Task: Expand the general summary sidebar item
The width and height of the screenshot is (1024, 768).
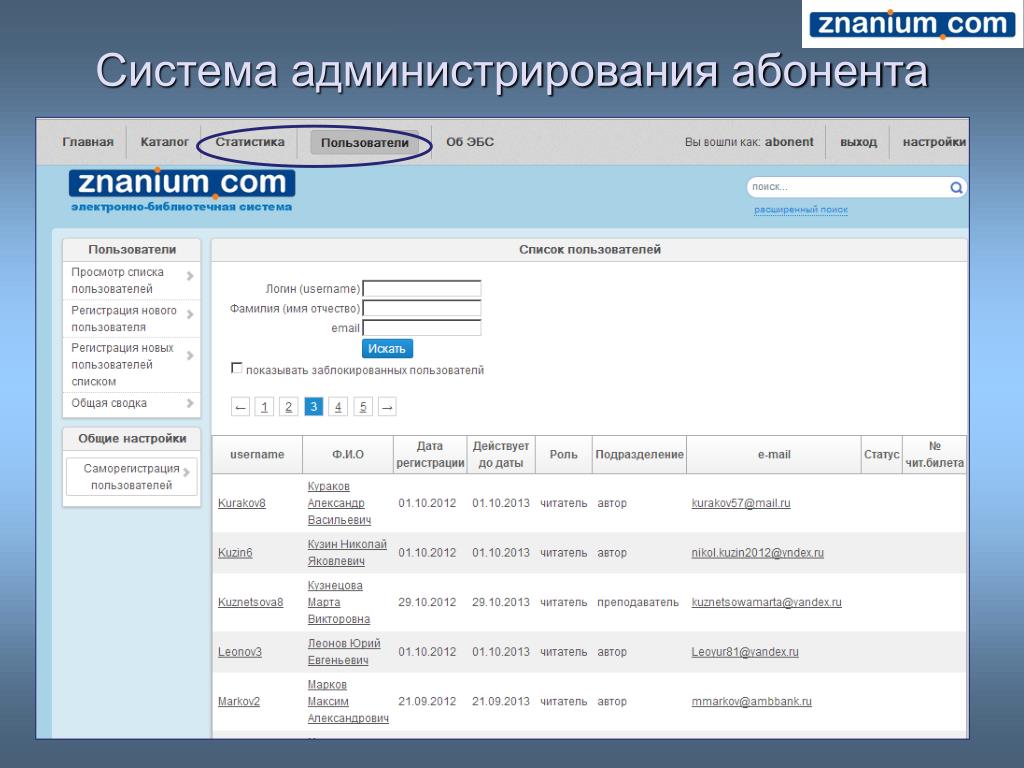Action: click(x=190, y=403)
